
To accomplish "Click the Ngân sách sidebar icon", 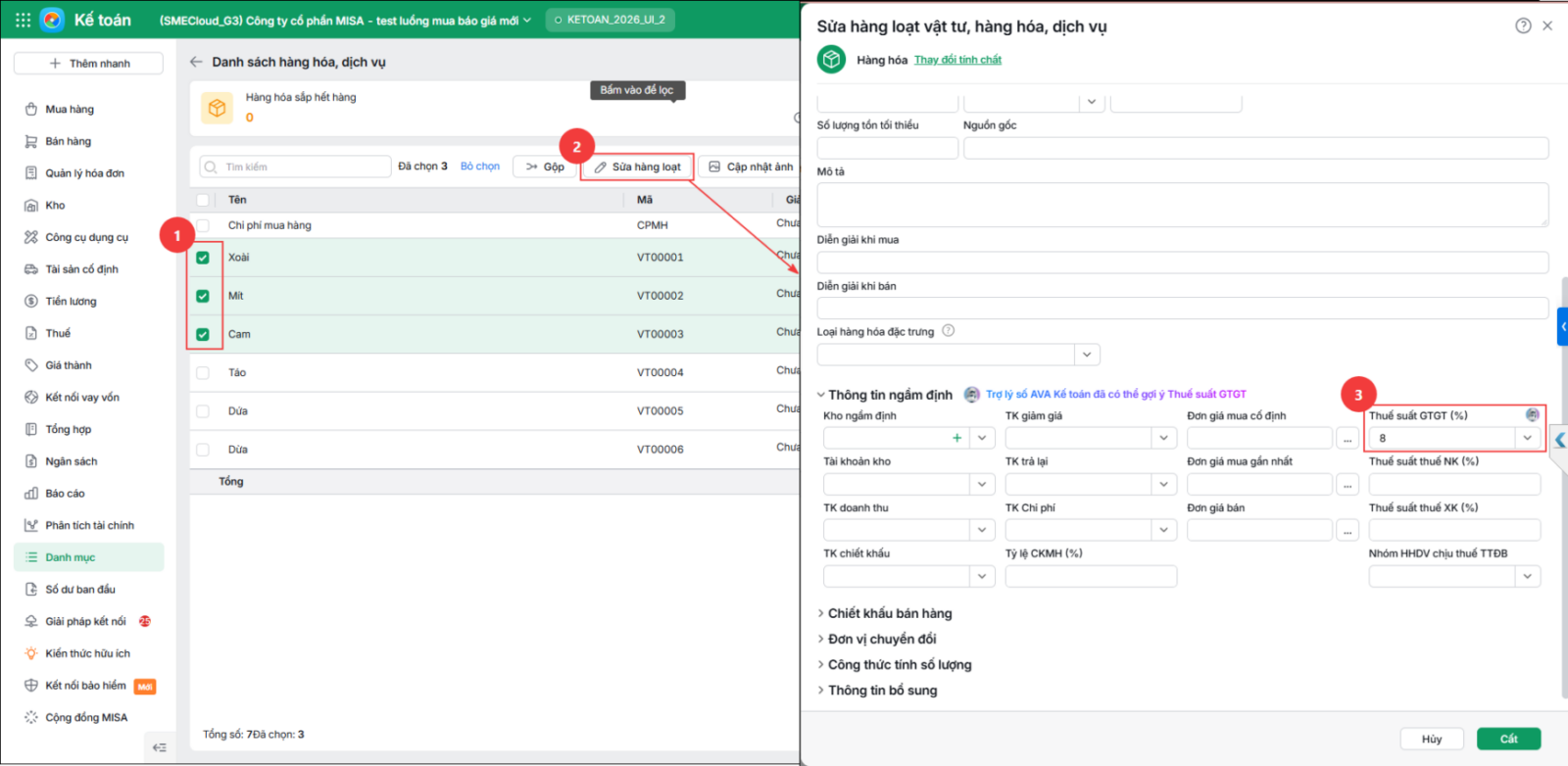I will 31,461.
